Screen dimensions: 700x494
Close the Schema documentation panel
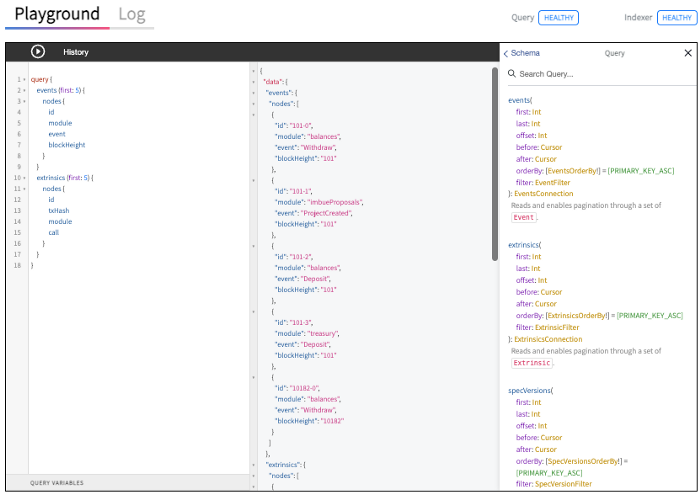coord(688,53)
